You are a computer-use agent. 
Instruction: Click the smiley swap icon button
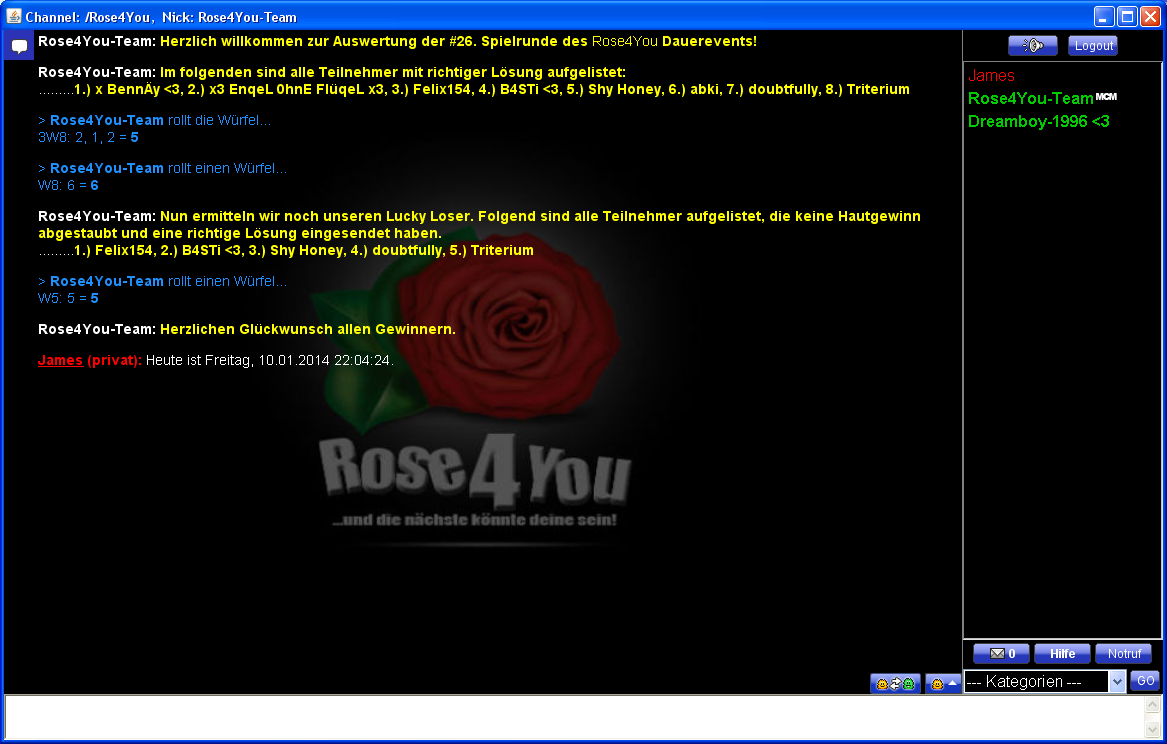pos(895,684)
